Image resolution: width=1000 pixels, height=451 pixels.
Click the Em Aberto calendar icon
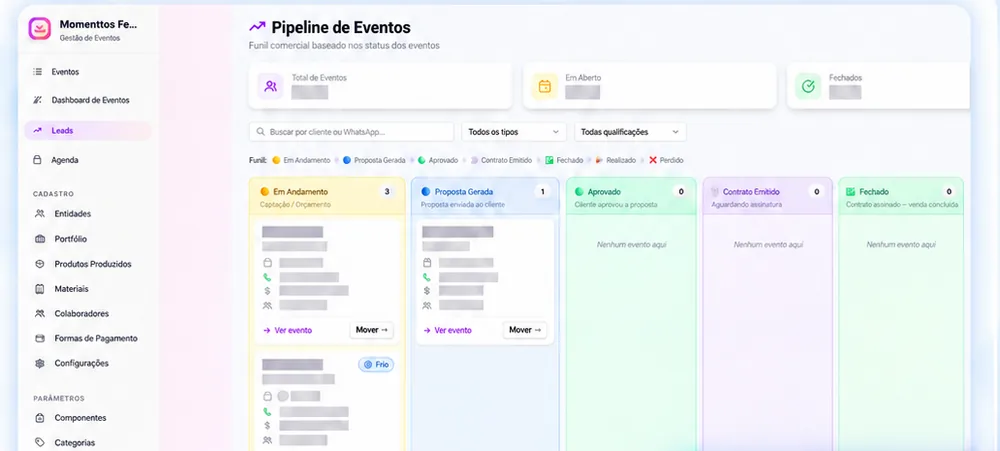click(x=545, y=86)
